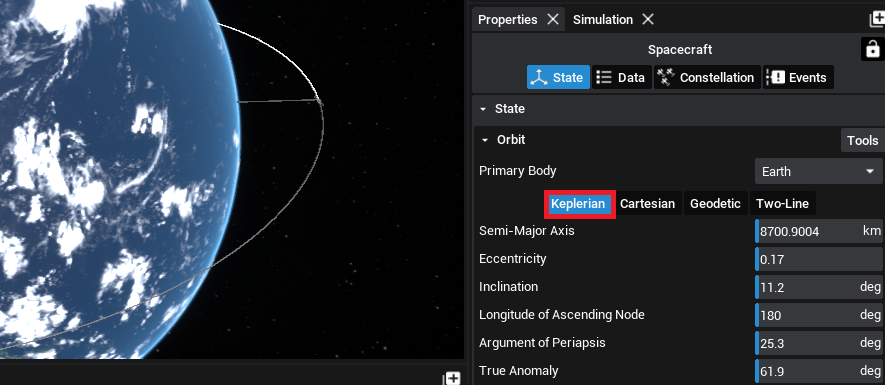This screenshot has height=385, width=885.
Task: Click the add panel icon at top right
Action: pyautogui.click(x=877, y=19)
